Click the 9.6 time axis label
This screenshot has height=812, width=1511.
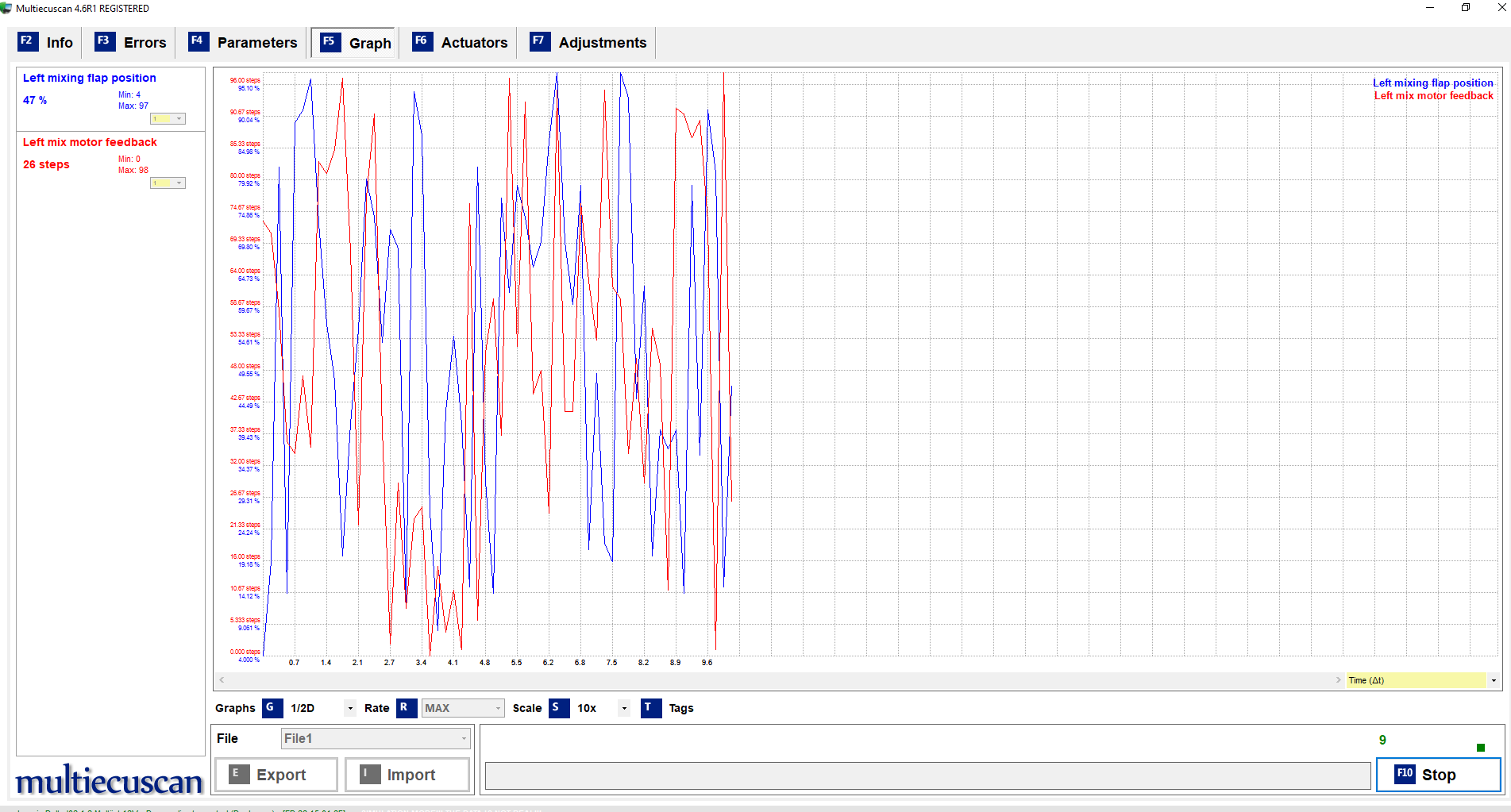point(707,663)
